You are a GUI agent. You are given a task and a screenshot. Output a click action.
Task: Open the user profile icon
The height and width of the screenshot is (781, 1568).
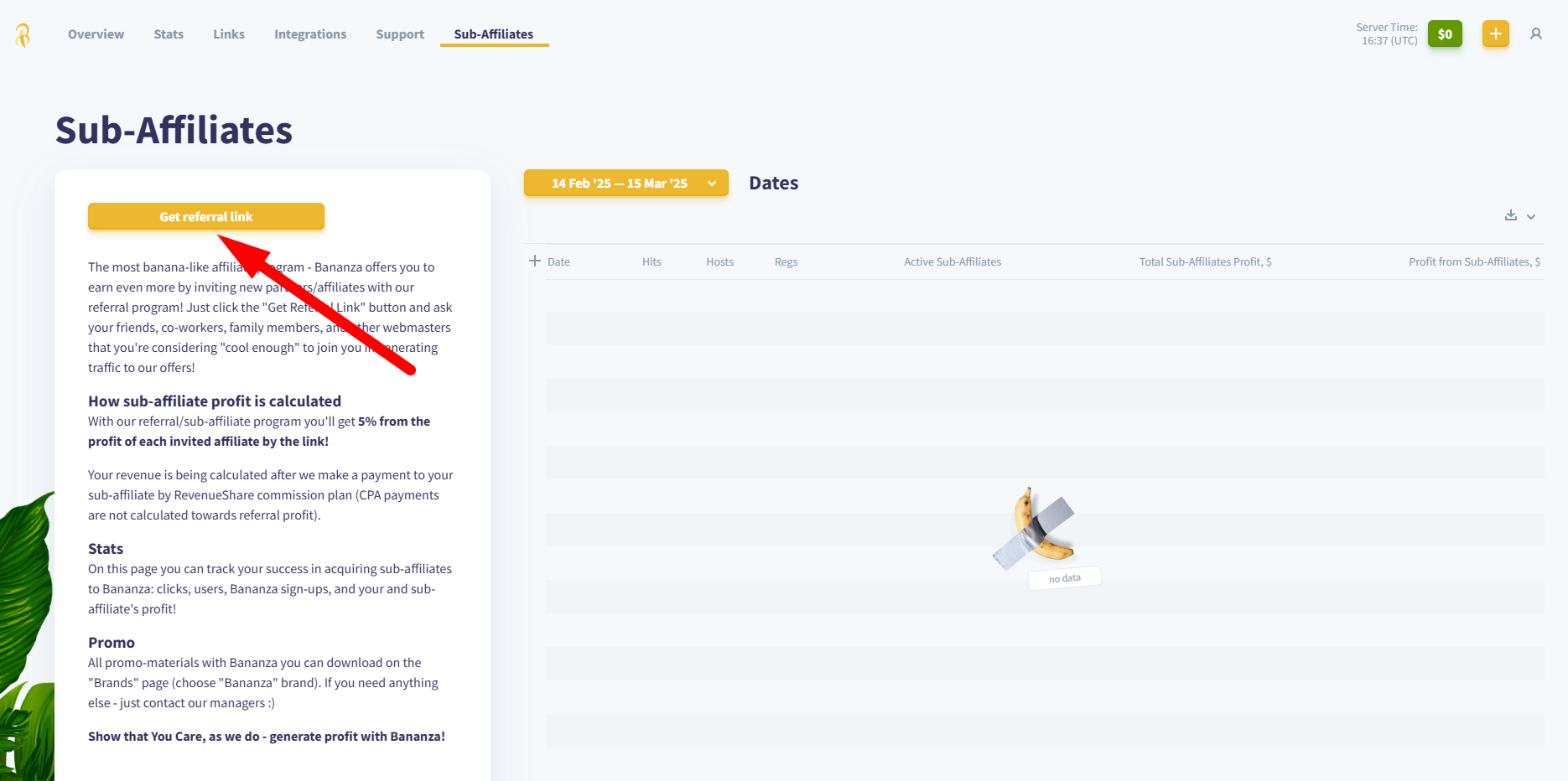coord(1536,34)
